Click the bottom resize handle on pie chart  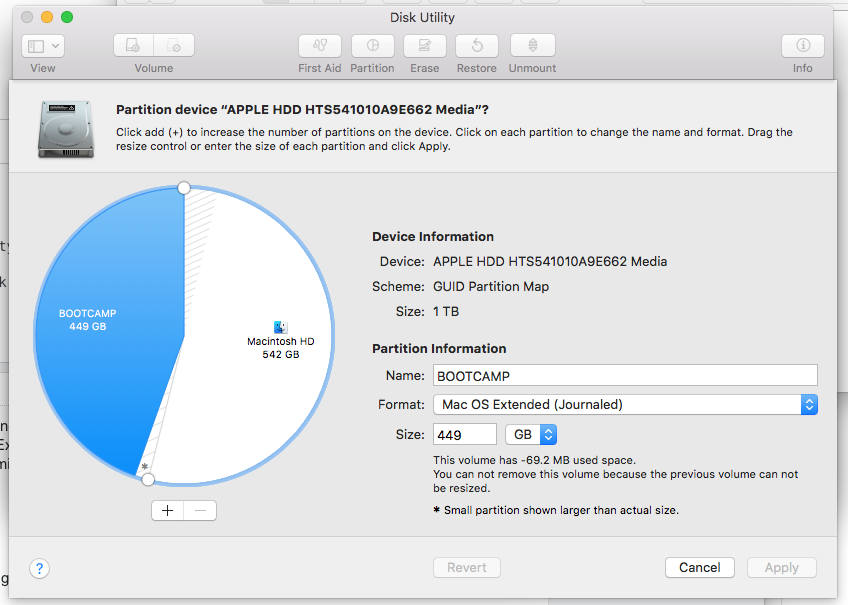pos(148,479)
